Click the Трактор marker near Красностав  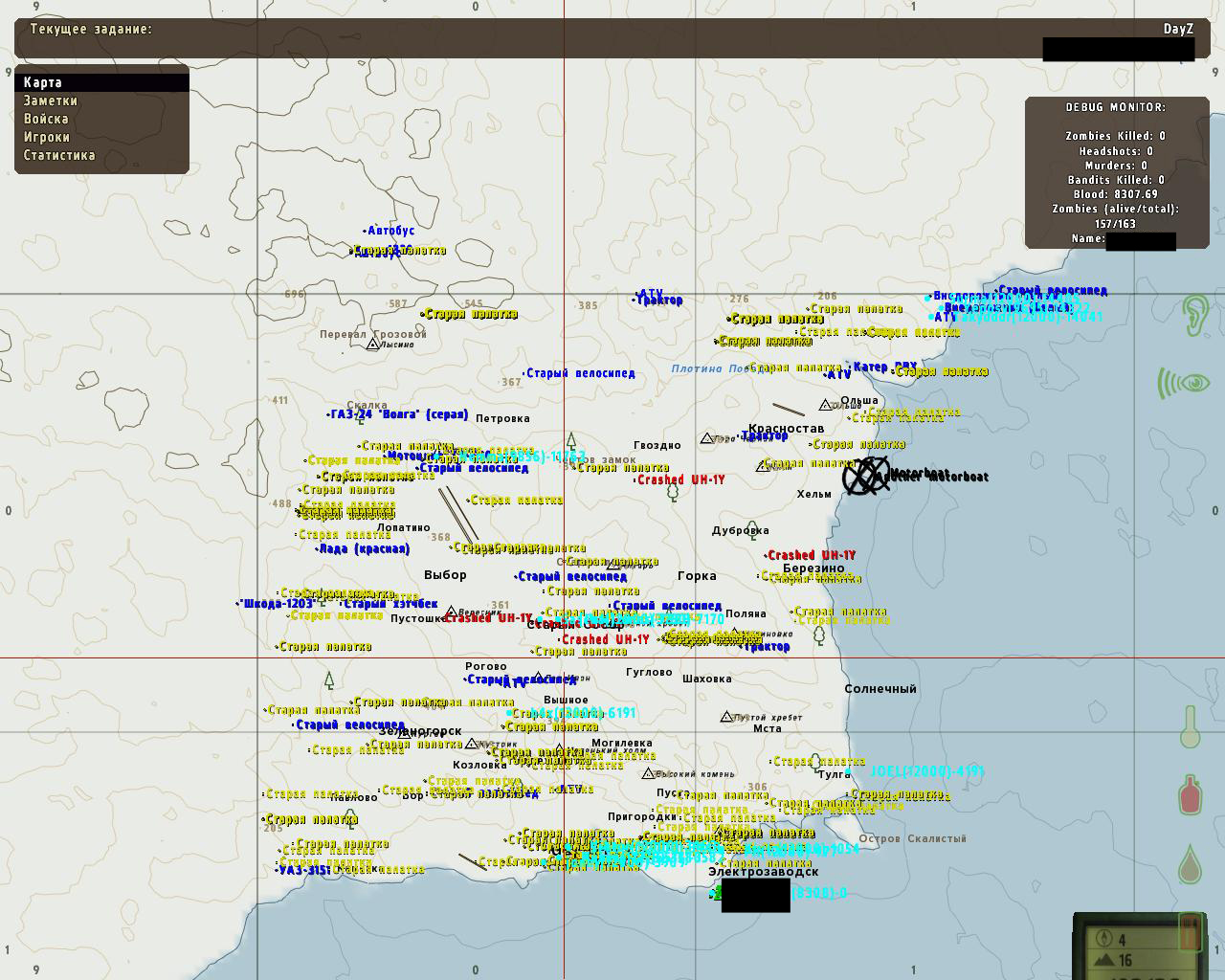764,435
